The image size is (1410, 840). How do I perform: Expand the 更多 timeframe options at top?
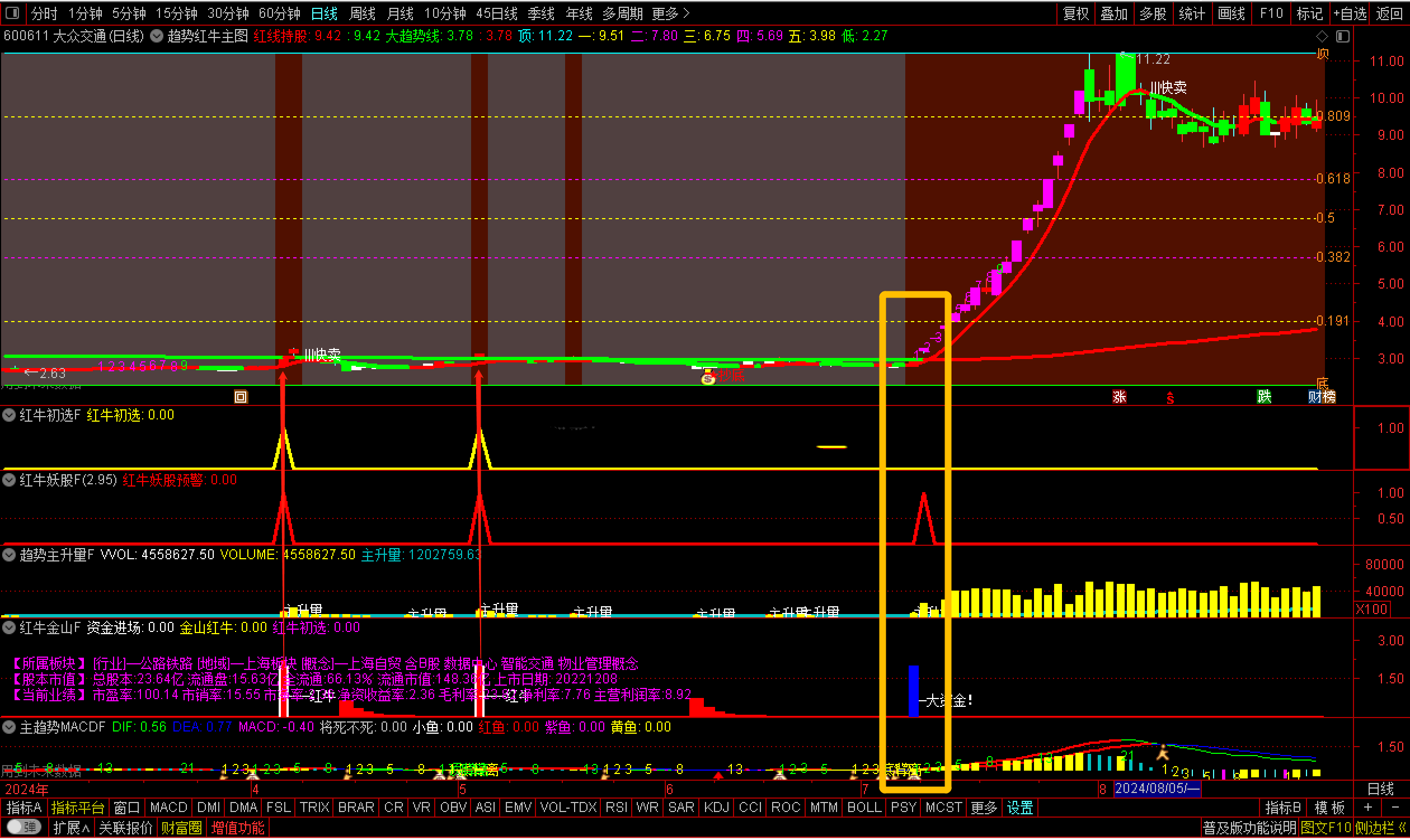pos(670,13)
